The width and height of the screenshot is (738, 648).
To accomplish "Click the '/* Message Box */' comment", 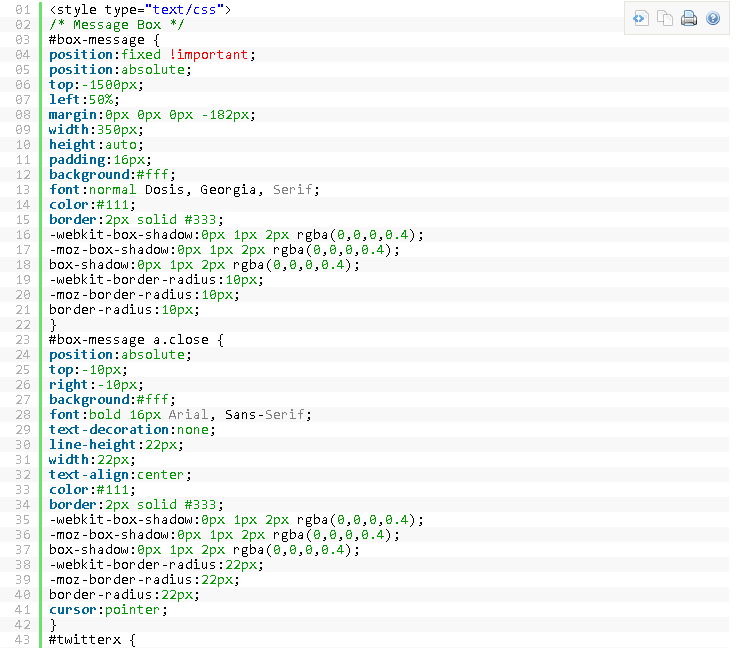I will click(x=117, y=24).
